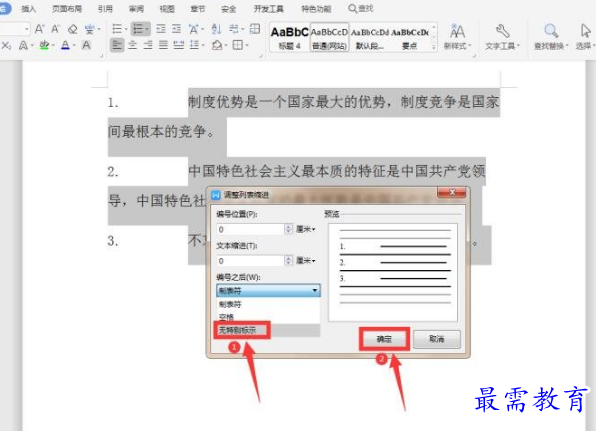The image size is (596, 431).
Task: Open the font size dropdown arrow
Action: point(27,29)
